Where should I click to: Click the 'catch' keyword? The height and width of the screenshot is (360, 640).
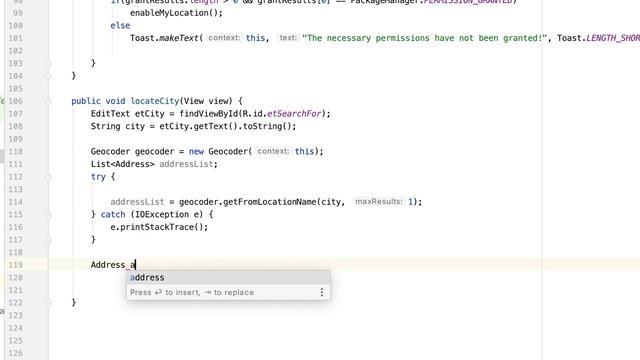[x=113, y=214]
